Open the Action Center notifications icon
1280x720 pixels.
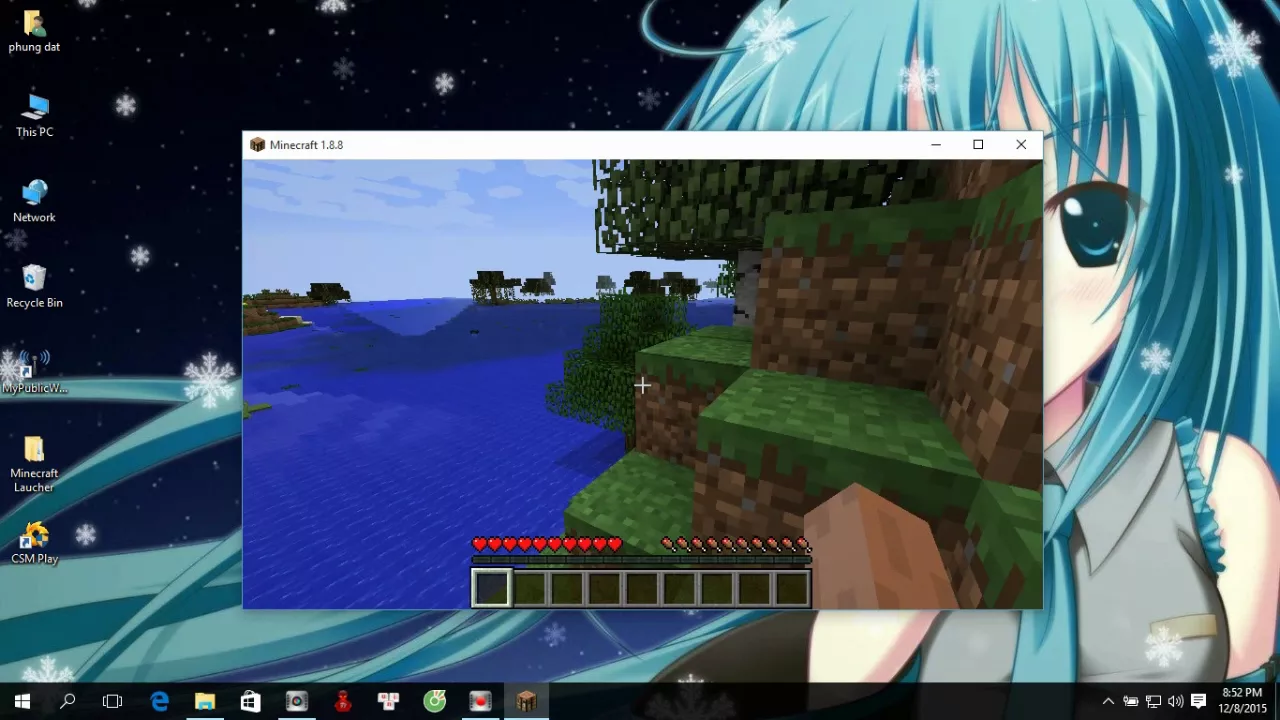[x=1198, y=702]
